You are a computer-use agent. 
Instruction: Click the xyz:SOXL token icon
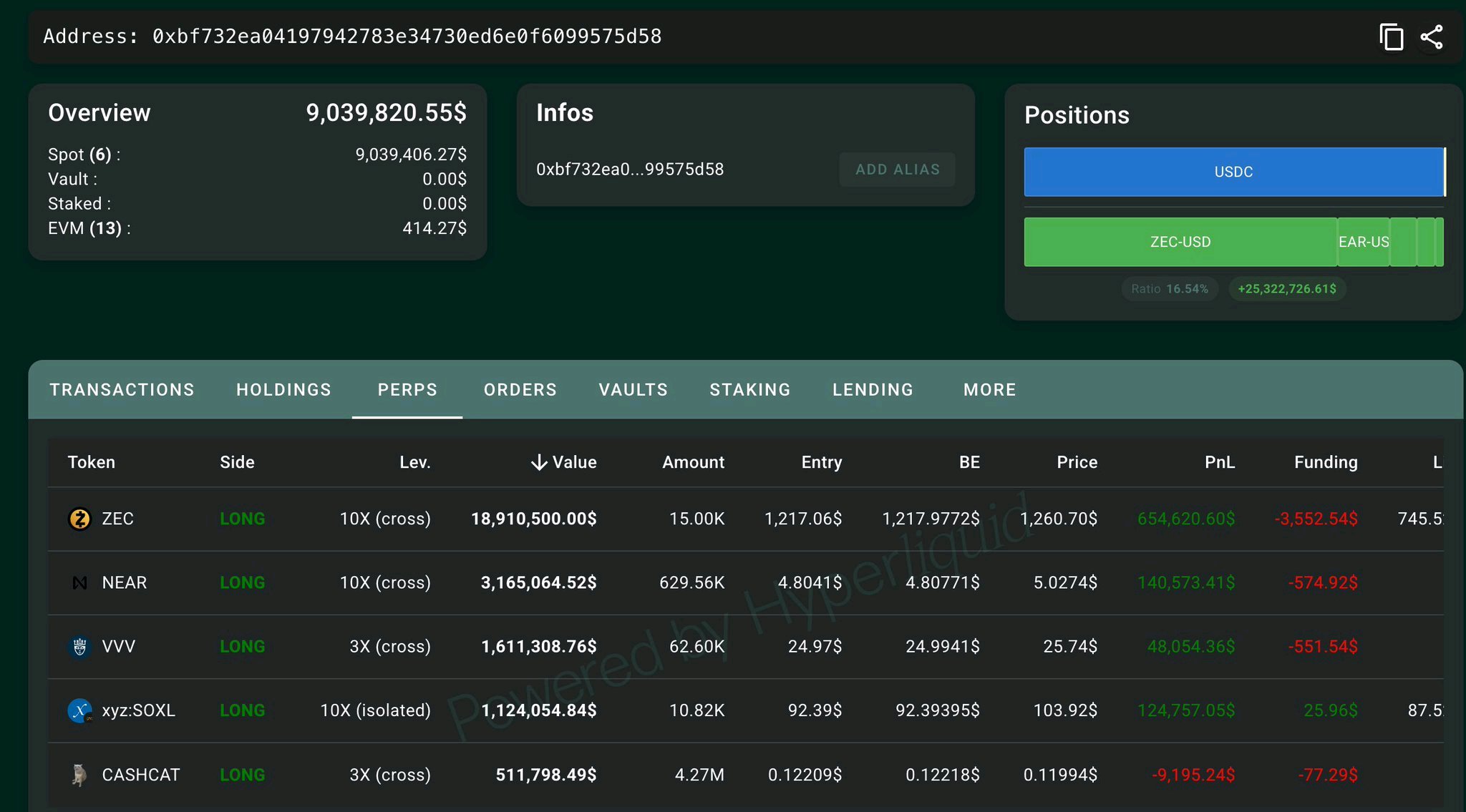click(x=79, y=710)
